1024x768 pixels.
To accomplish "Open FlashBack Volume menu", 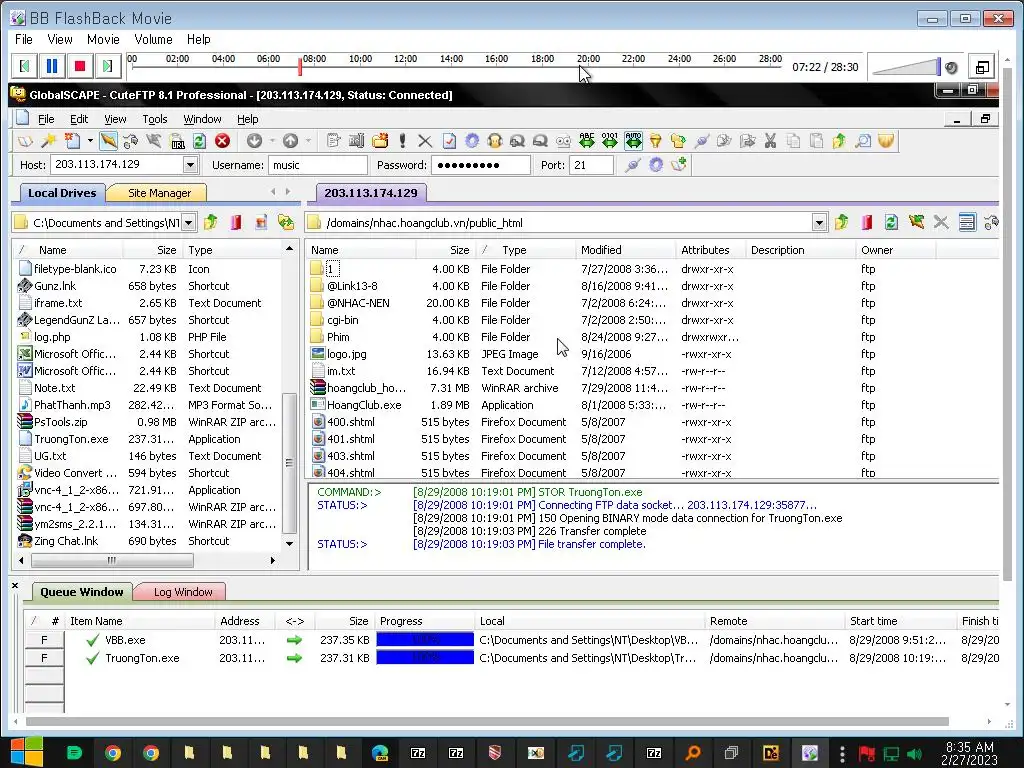I will [153, 39].
